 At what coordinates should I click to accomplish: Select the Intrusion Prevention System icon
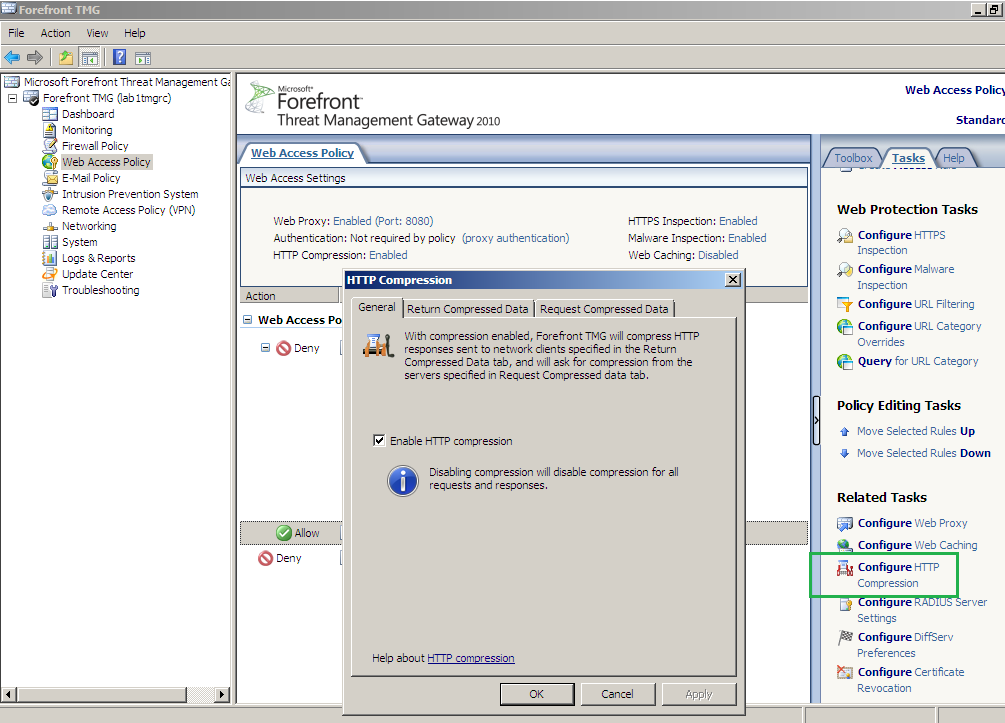coord(50,194)
